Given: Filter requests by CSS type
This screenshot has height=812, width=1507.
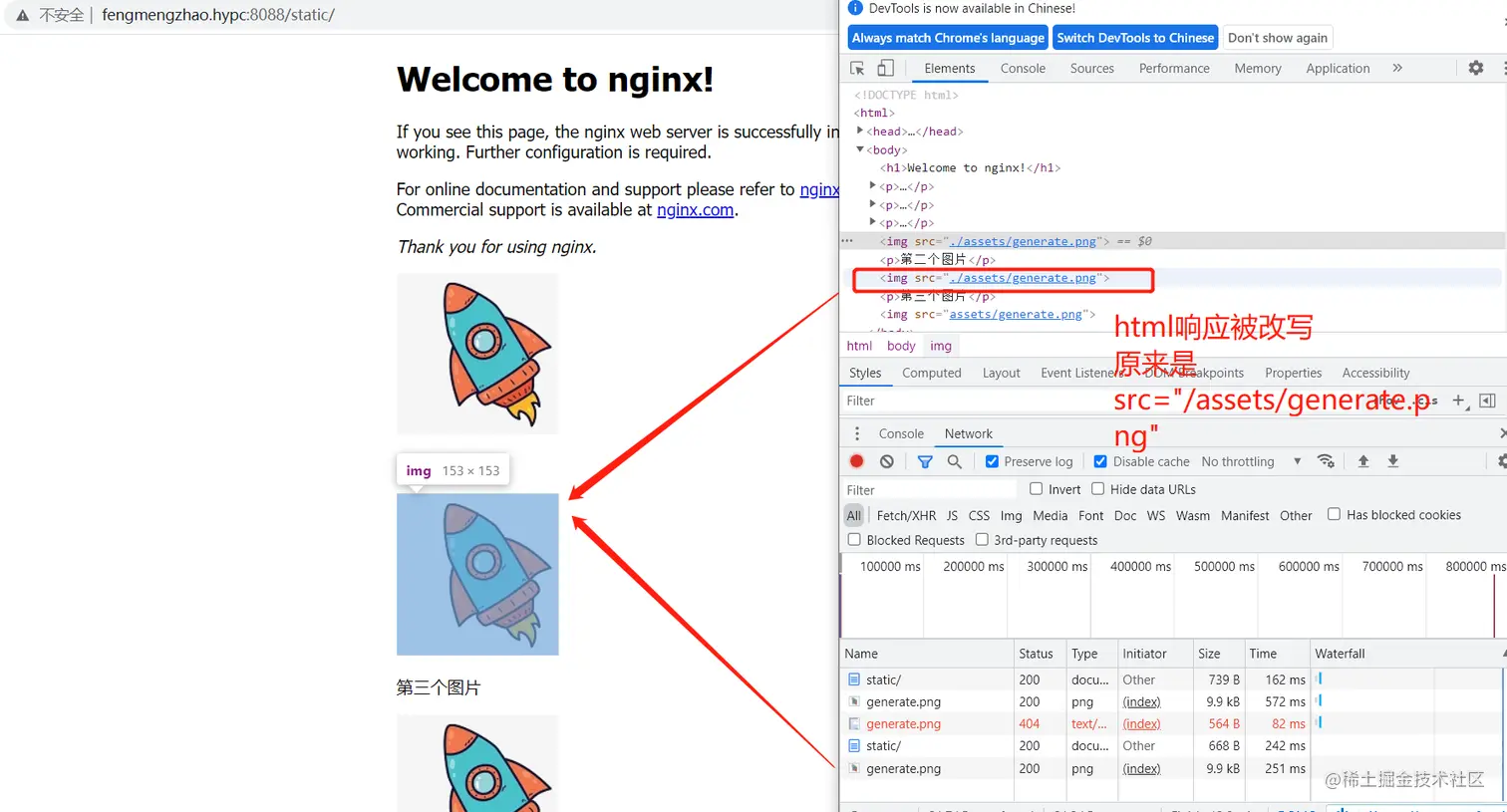Looking at the screenshot, I should click(979, 515).
